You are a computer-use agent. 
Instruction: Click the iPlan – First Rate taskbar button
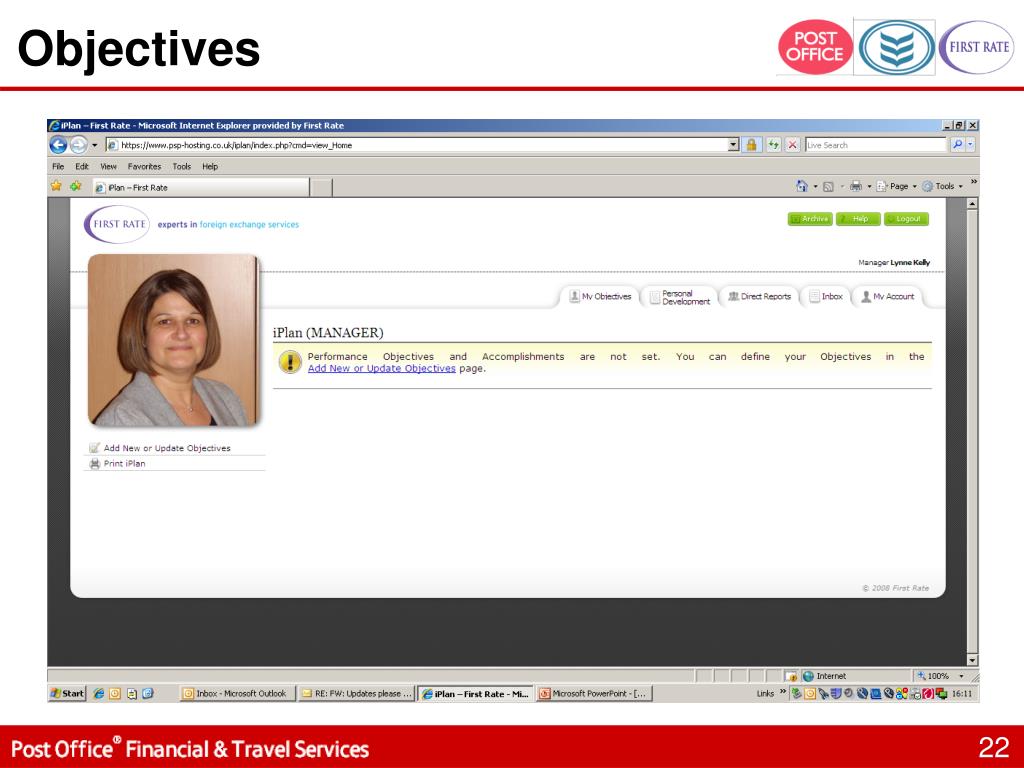coord(475,694)
